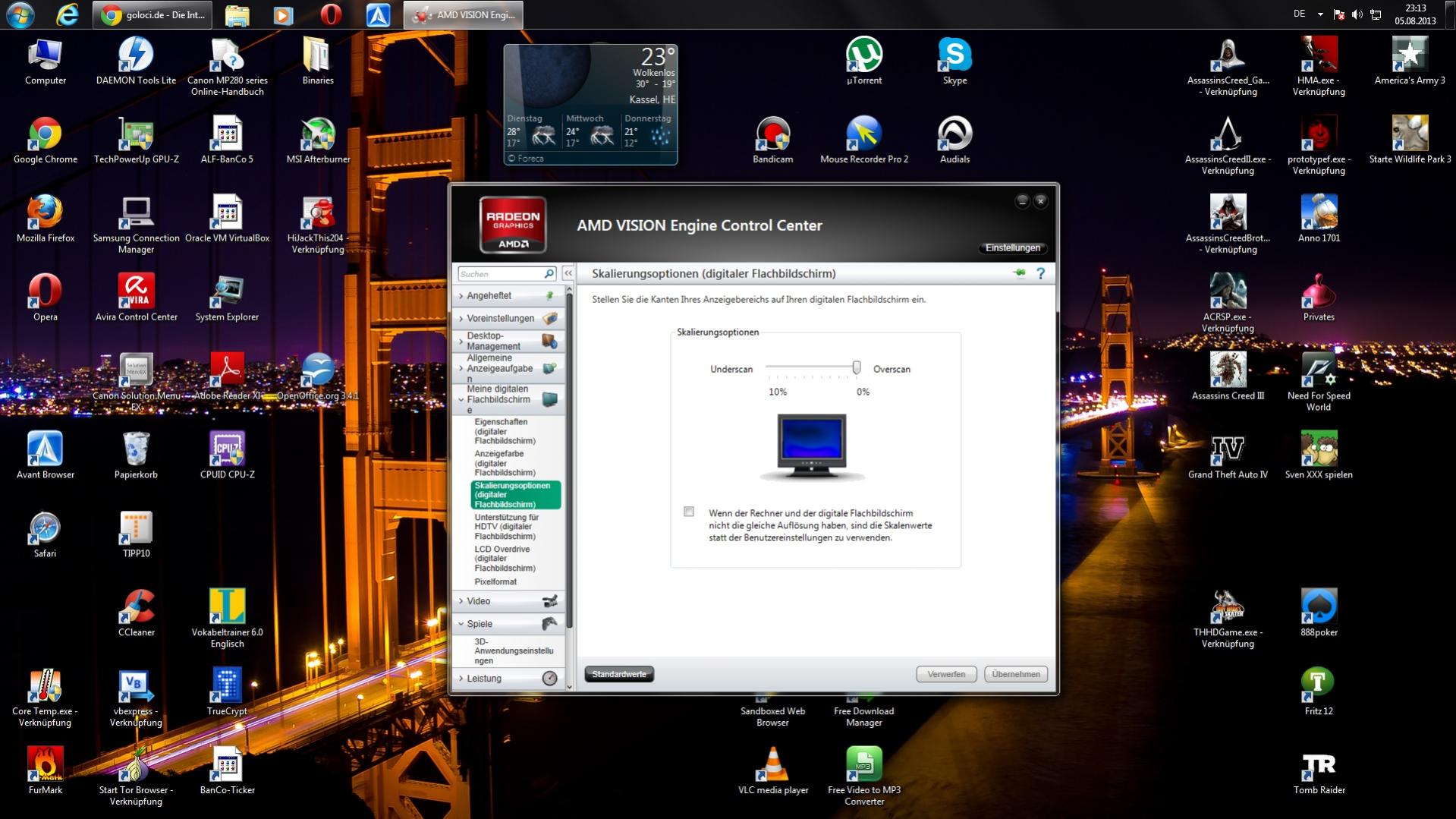
Task: Open Eigenschaften (digitaler Flachbildschirm) page
Action: (x=505, y=431)
